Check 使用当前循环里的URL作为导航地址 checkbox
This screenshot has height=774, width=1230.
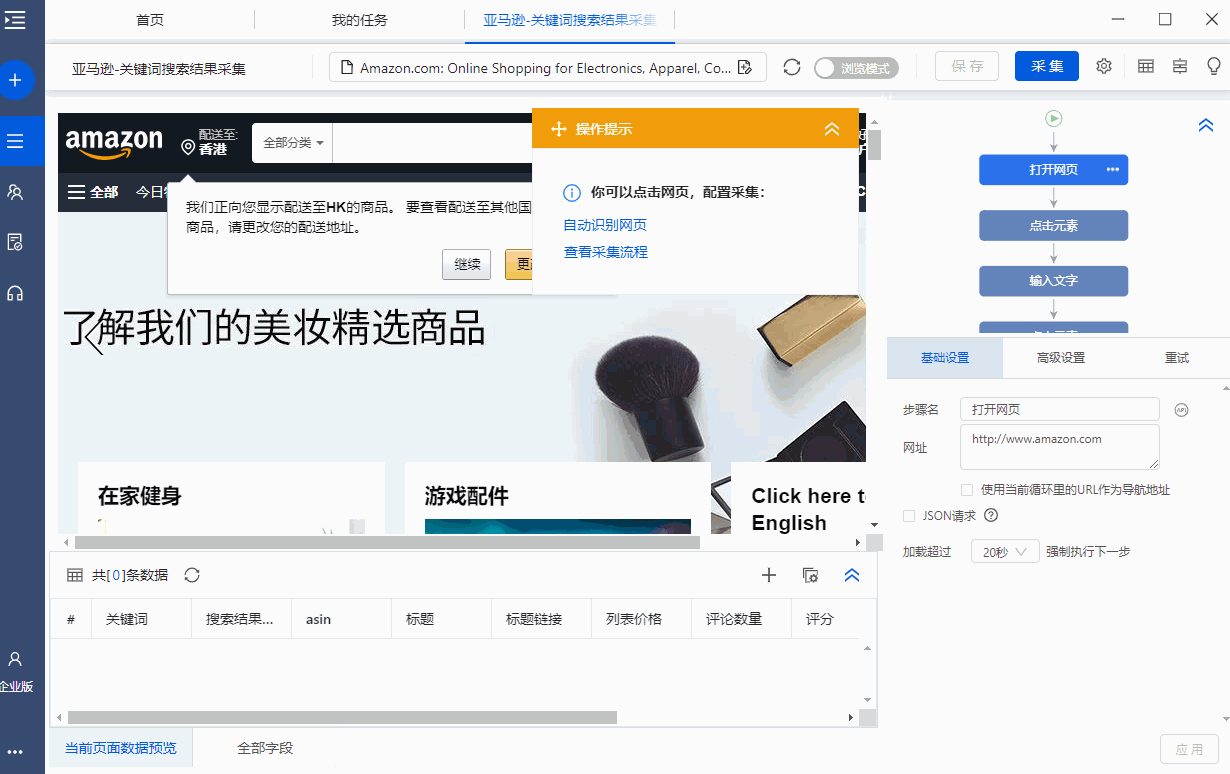tap(967, 490)
